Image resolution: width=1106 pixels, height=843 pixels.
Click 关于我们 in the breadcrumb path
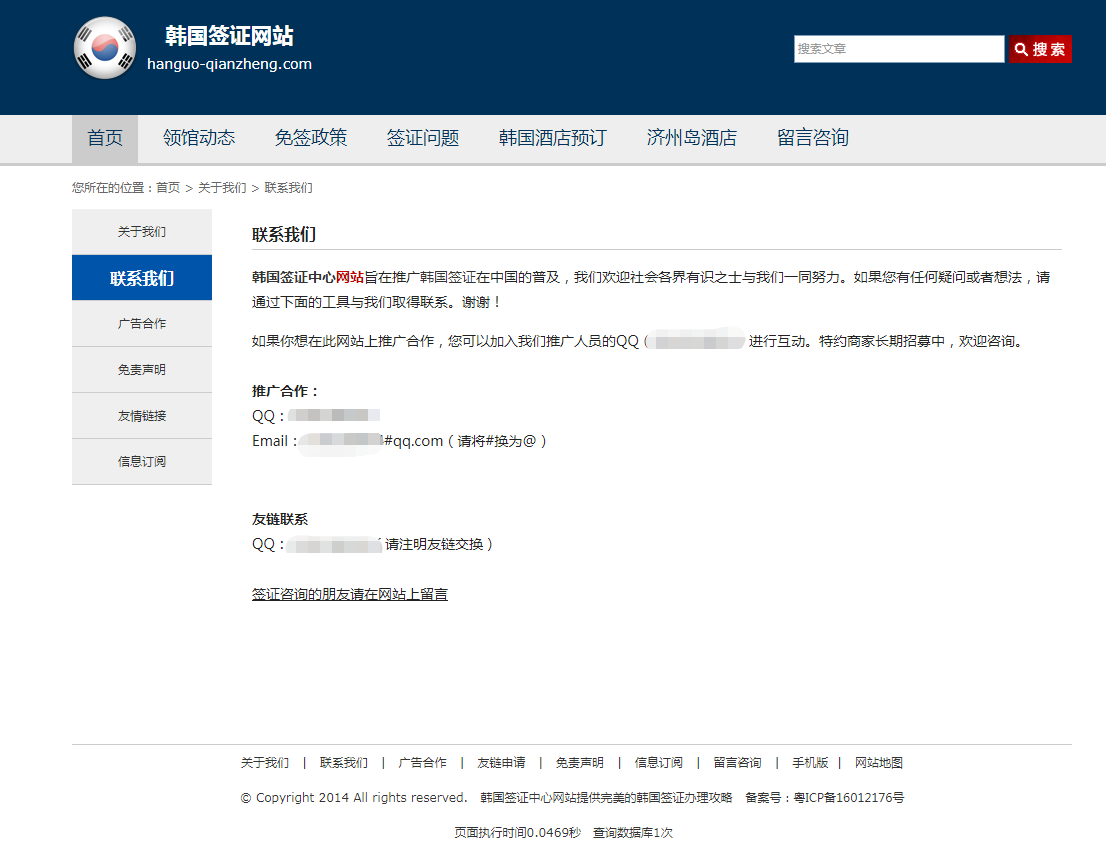[x=222, y=188]
